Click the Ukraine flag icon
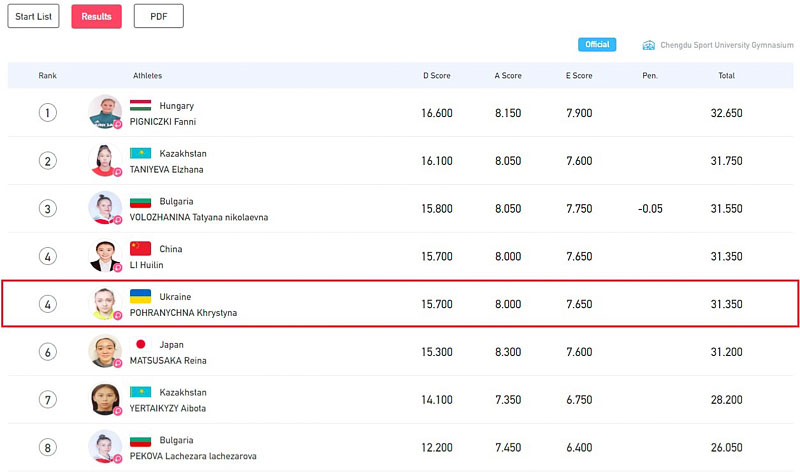 pos(140,296)
